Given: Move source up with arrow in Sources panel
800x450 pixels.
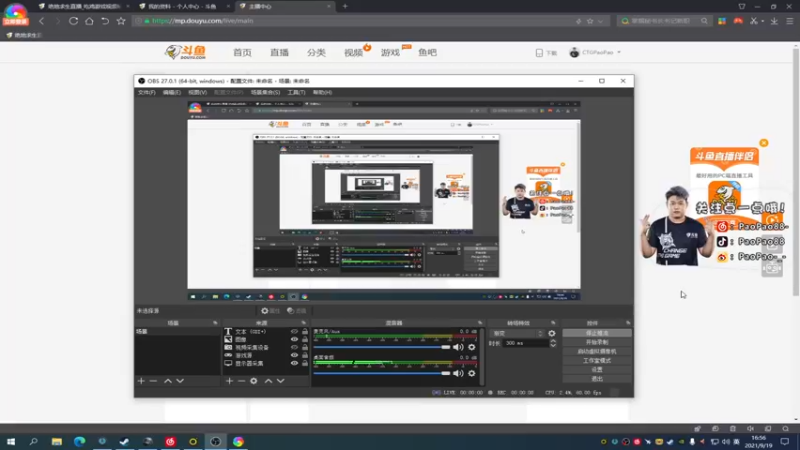Looking at the screenshot, I should tap(268, 381).
